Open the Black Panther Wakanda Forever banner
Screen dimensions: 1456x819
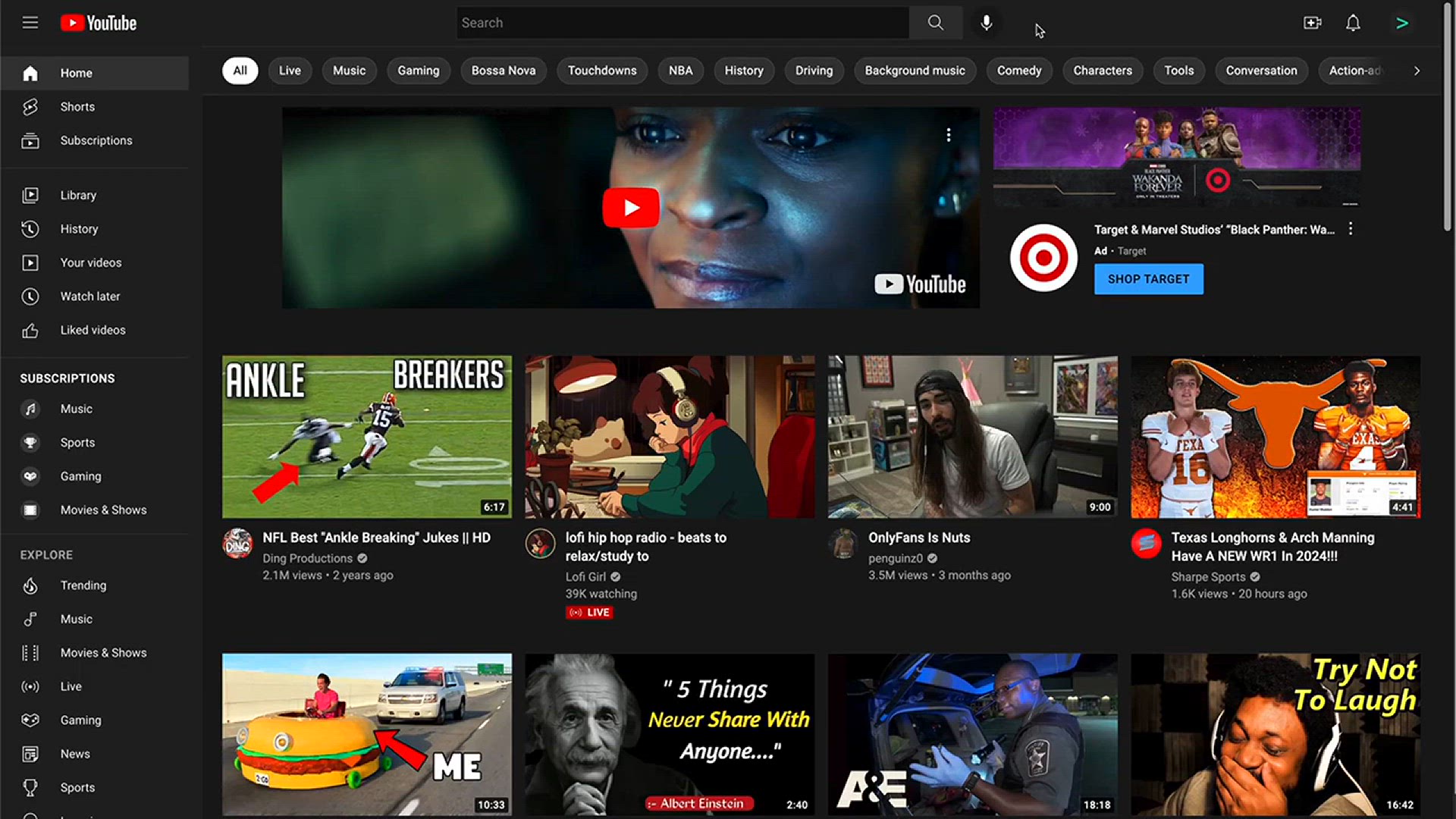(x=1177, y=157)
